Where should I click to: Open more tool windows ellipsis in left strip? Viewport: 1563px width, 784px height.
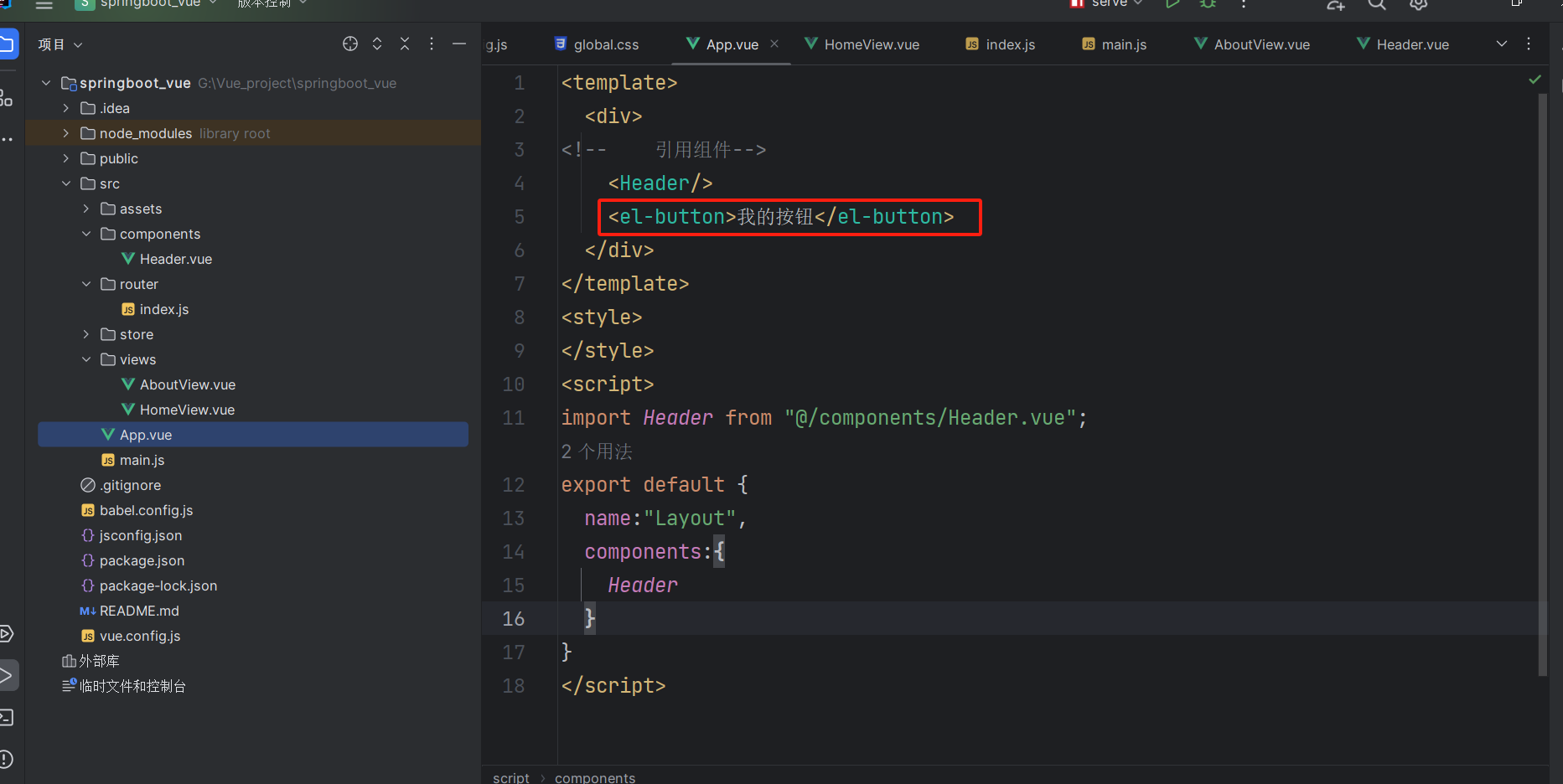click(x=7, y=139)
